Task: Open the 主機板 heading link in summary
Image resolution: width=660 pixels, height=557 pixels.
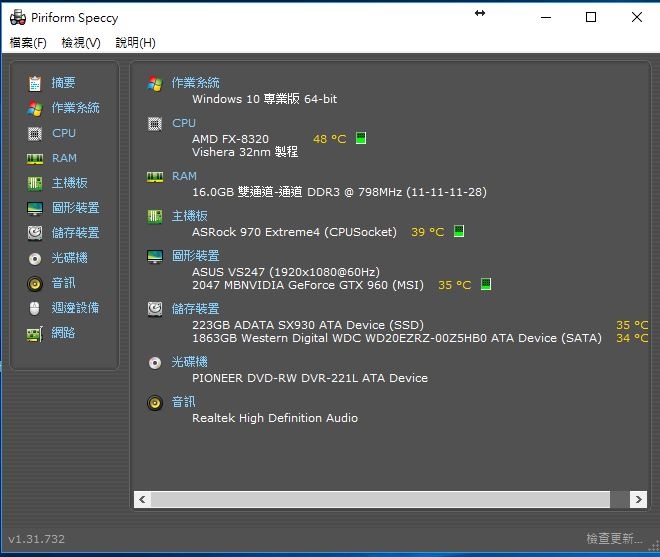Action: click(189, 216)
